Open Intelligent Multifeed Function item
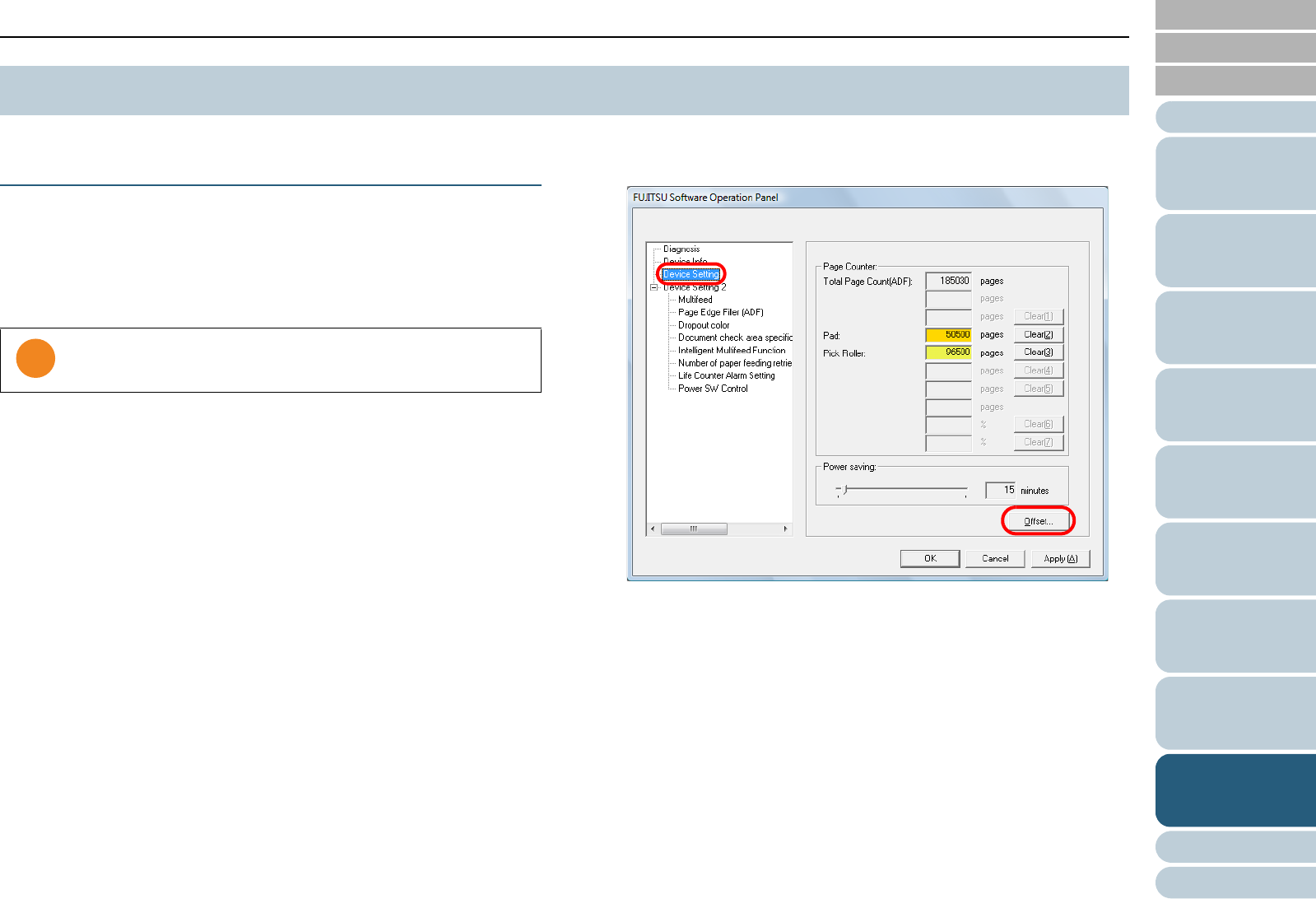 coord(731,351)
